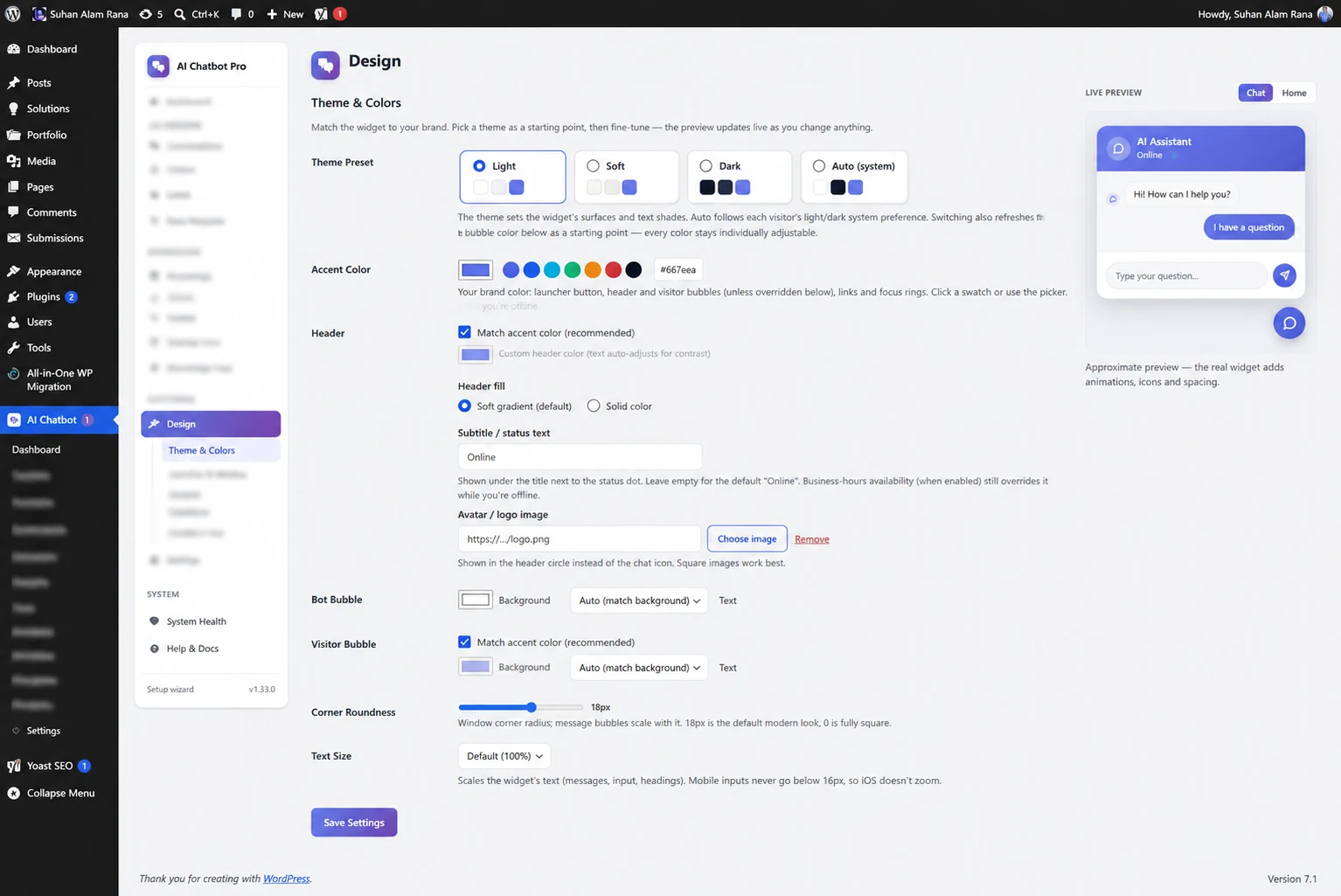Click the Corner Roundness slider handle
This screenshot has width=1341, height=896.
click(x=531, y=707)
